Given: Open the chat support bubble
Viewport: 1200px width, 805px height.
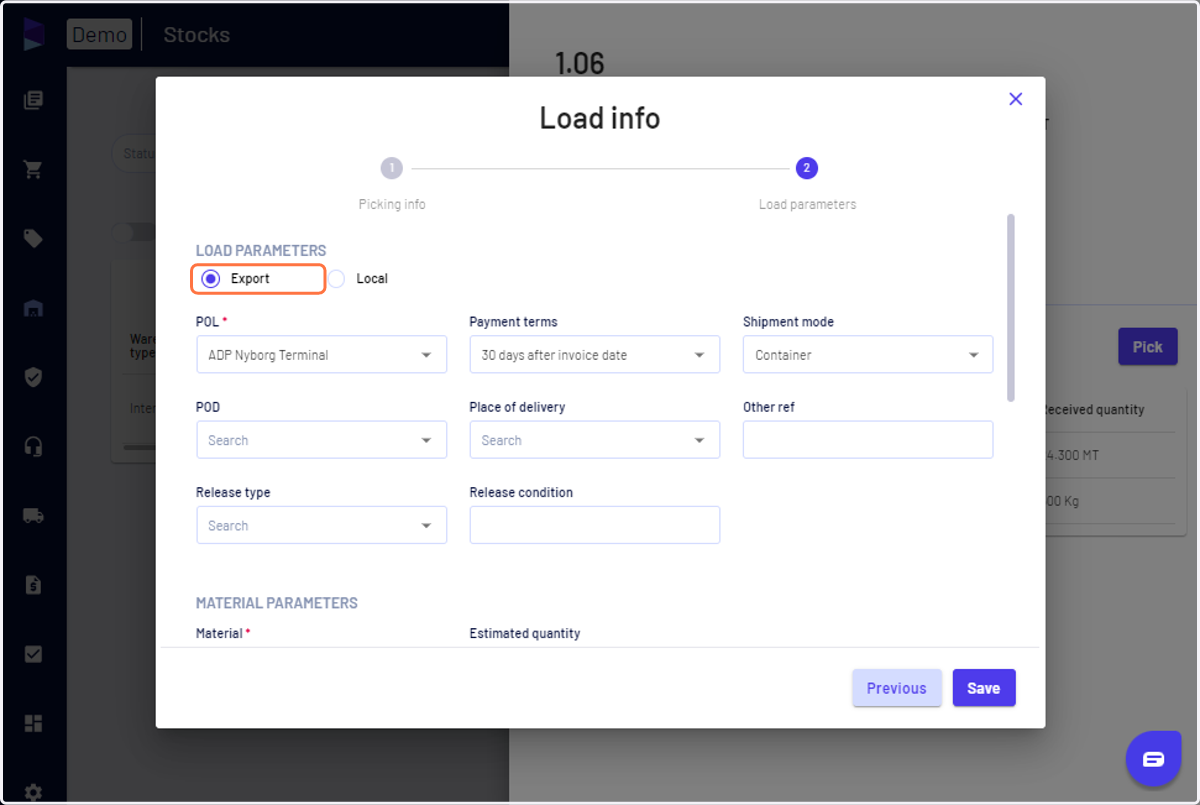Looking at the screenshot, I should pyautogui.click(x=1153, y=759).
